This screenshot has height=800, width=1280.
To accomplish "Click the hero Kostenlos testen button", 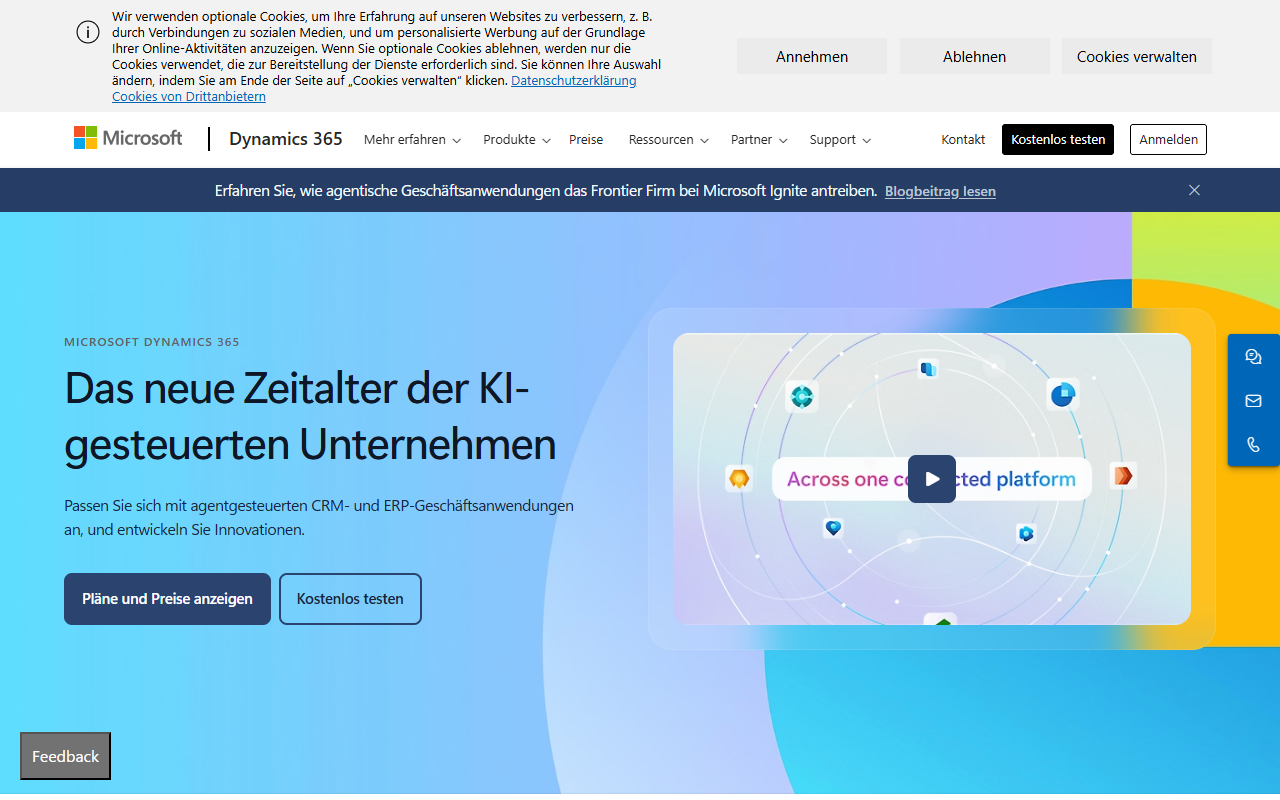I will click(350, 599).
